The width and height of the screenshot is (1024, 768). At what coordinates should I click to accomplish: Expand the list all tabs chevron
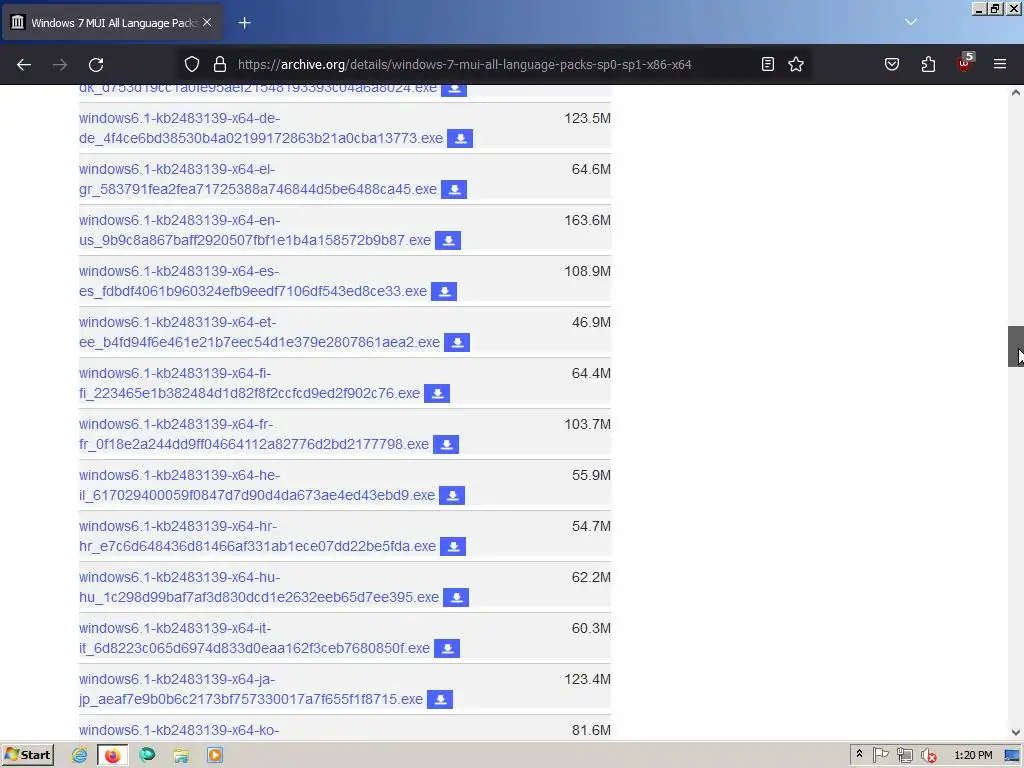click(911, 22)
